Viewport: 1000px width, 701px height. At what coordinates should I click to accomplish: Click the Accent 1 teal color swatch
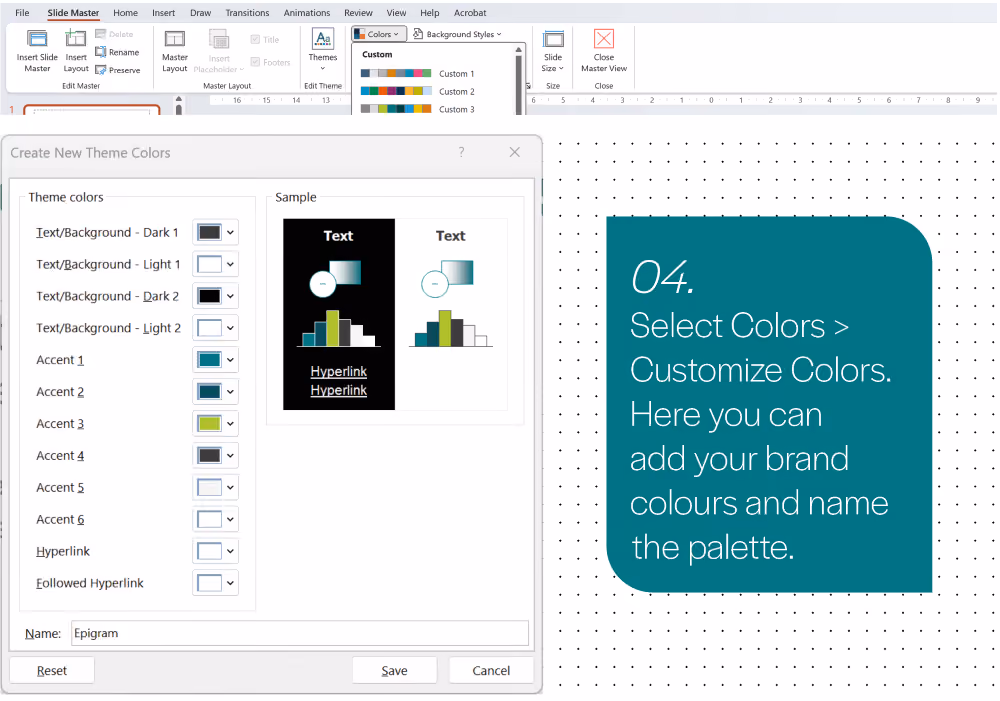tap(209, 360)
